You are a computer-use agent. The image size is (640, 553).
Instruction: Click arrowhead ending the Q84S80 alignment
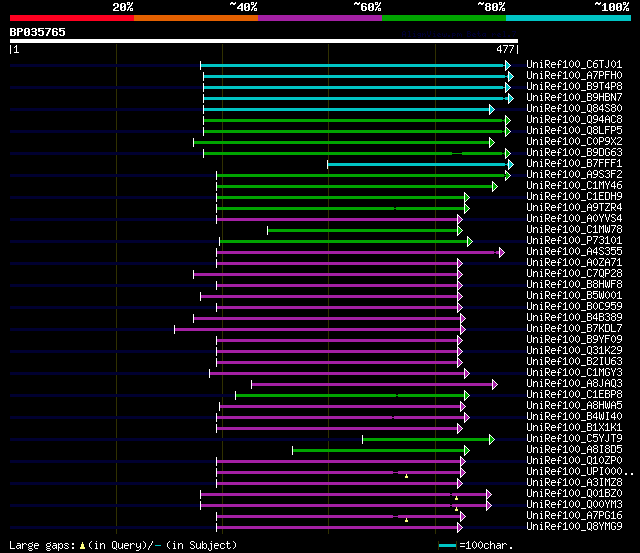[x=492, y=109]
